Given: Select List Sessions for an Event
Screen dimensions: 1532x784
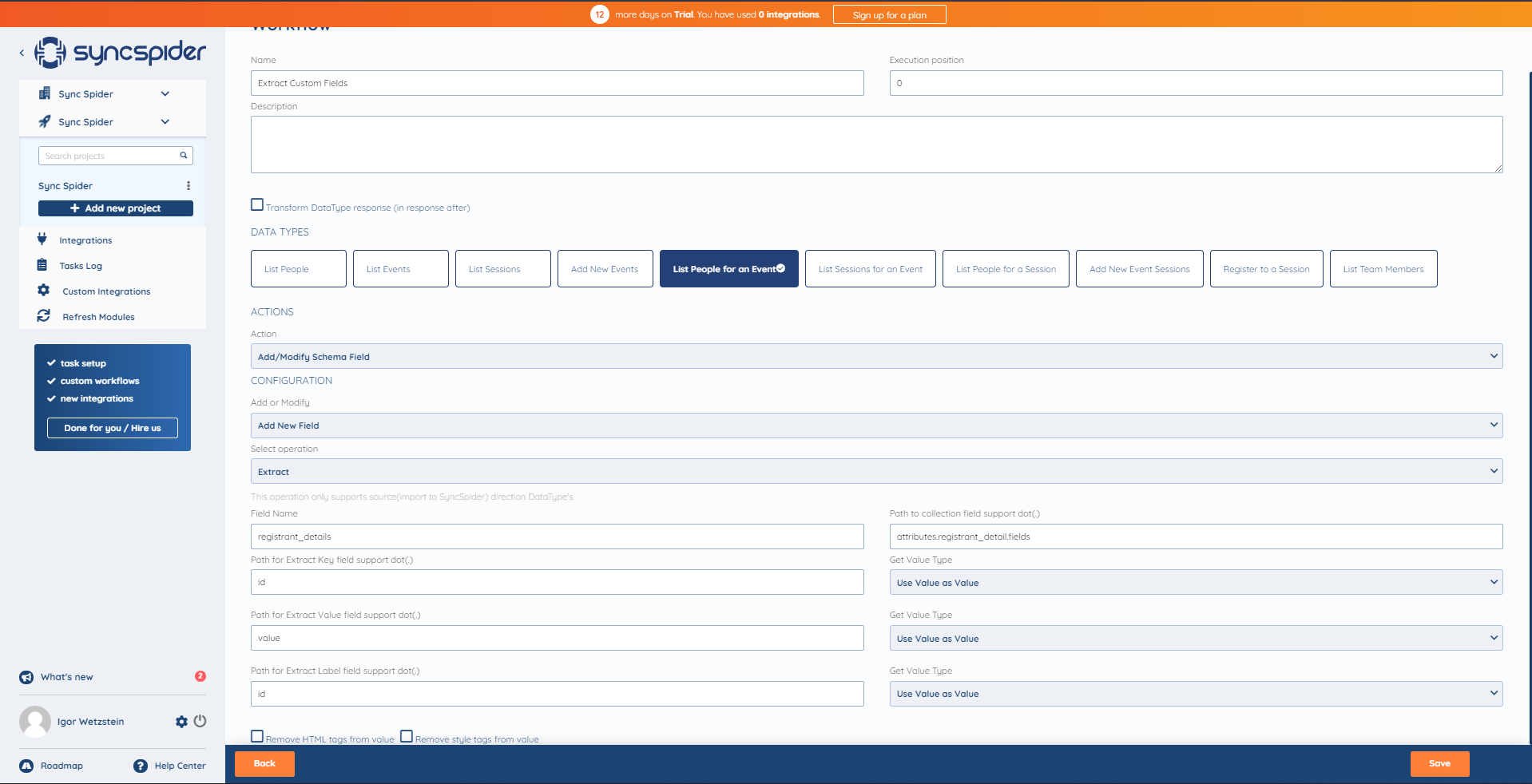Looking at the screenshot, I should [871, 269].
